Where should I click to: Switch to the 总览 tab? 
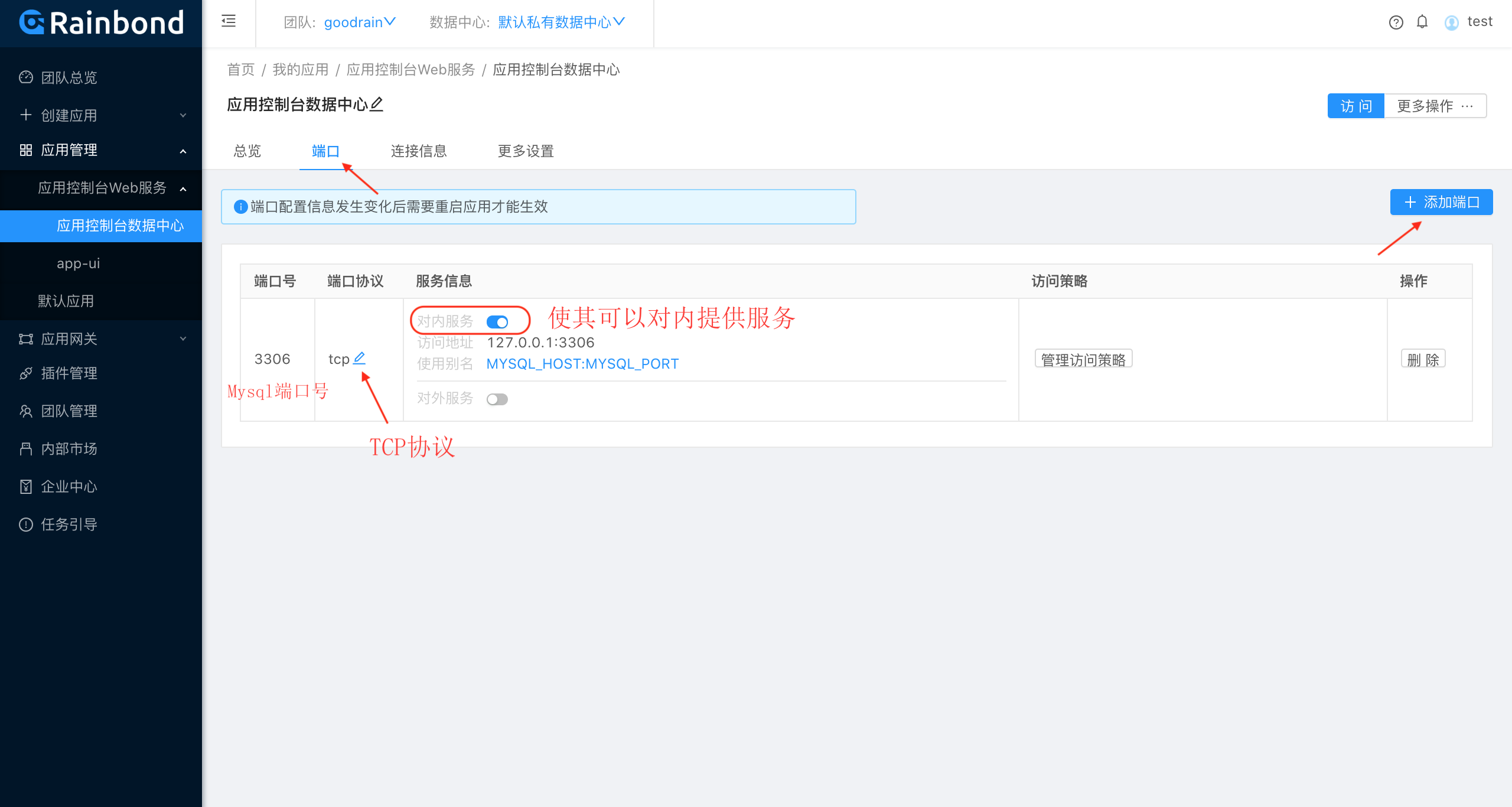tap(247, 151)
